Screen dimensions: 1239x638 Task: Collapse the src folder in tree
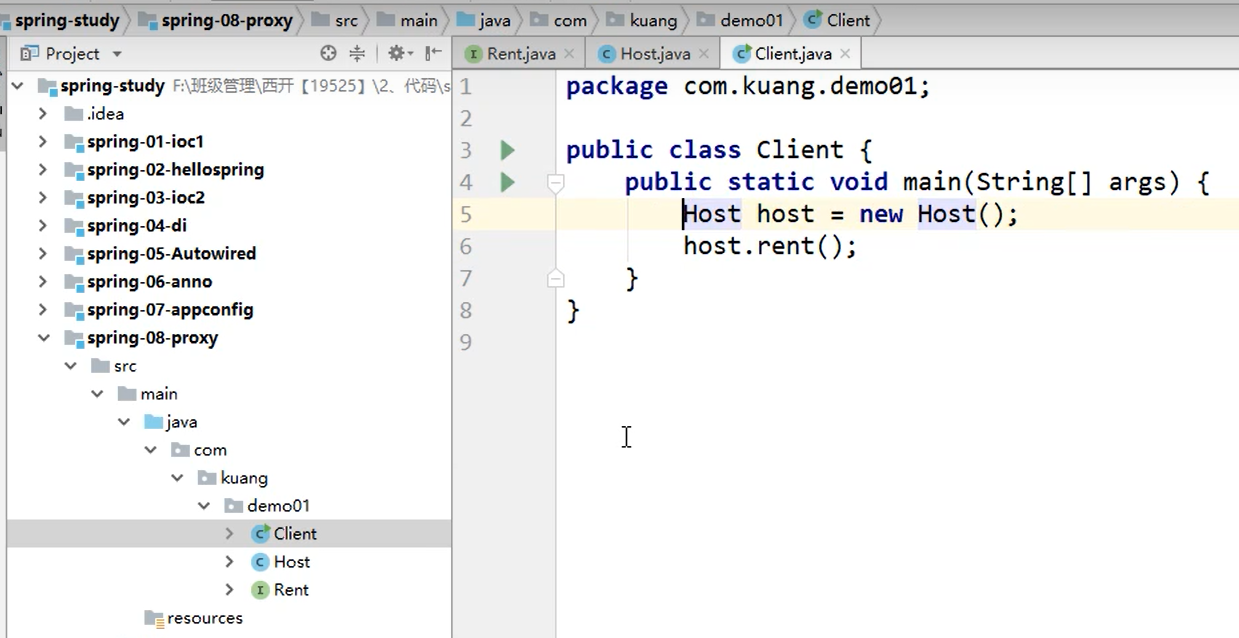[x=70, y=366]
